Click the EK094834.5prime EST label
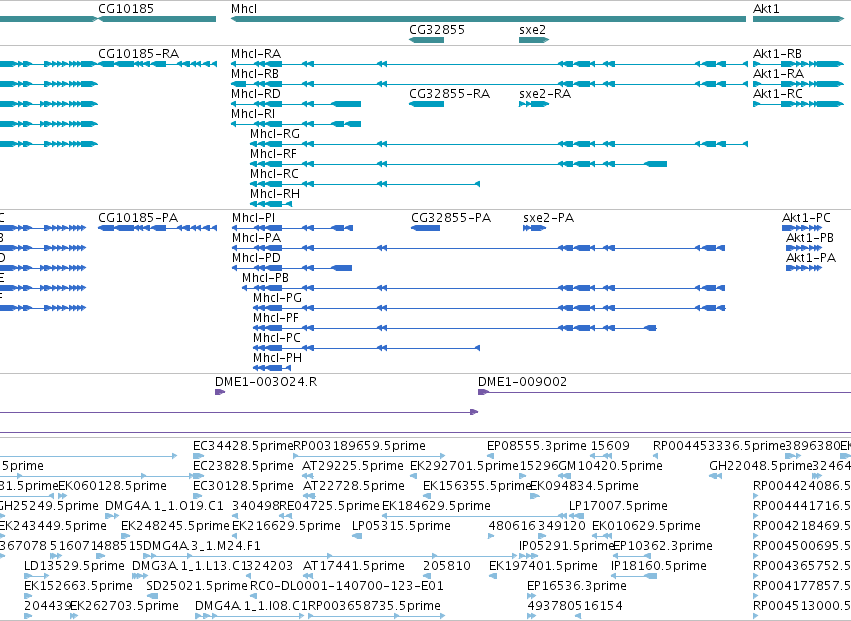 pyautogui.click(x=584, y=486)
